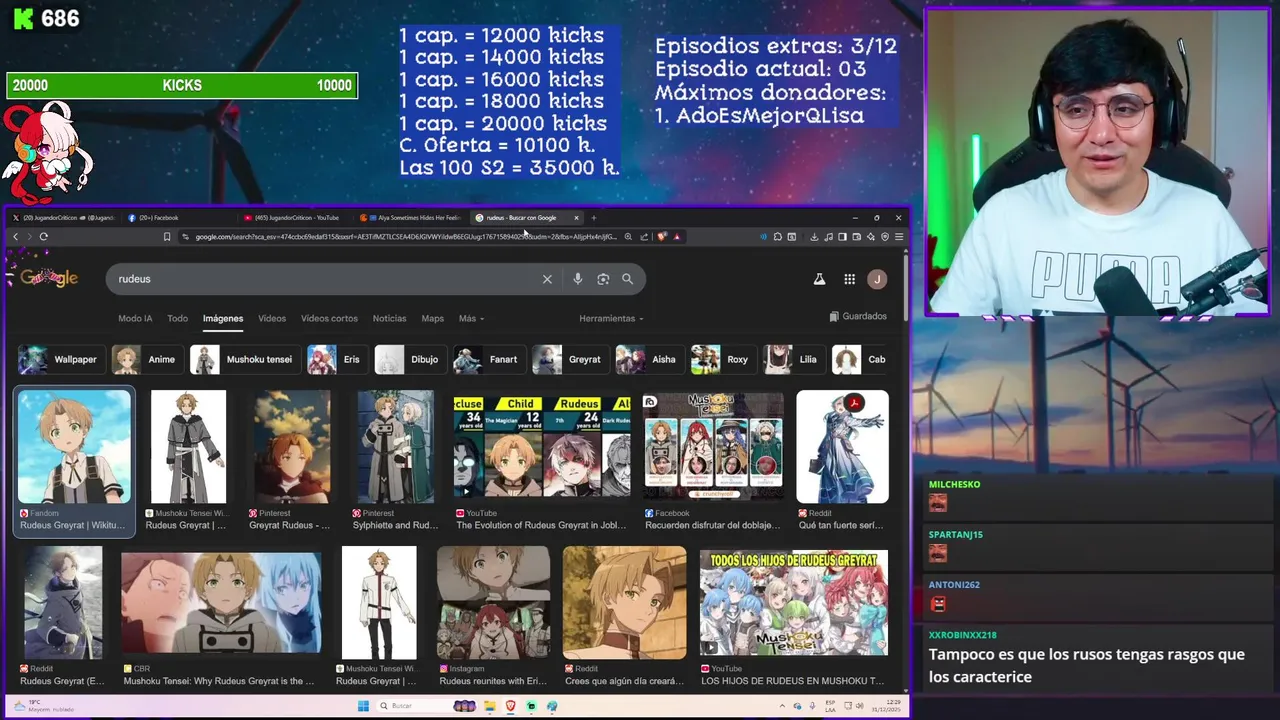Filter images by Roxy chip

pos(722,359)
